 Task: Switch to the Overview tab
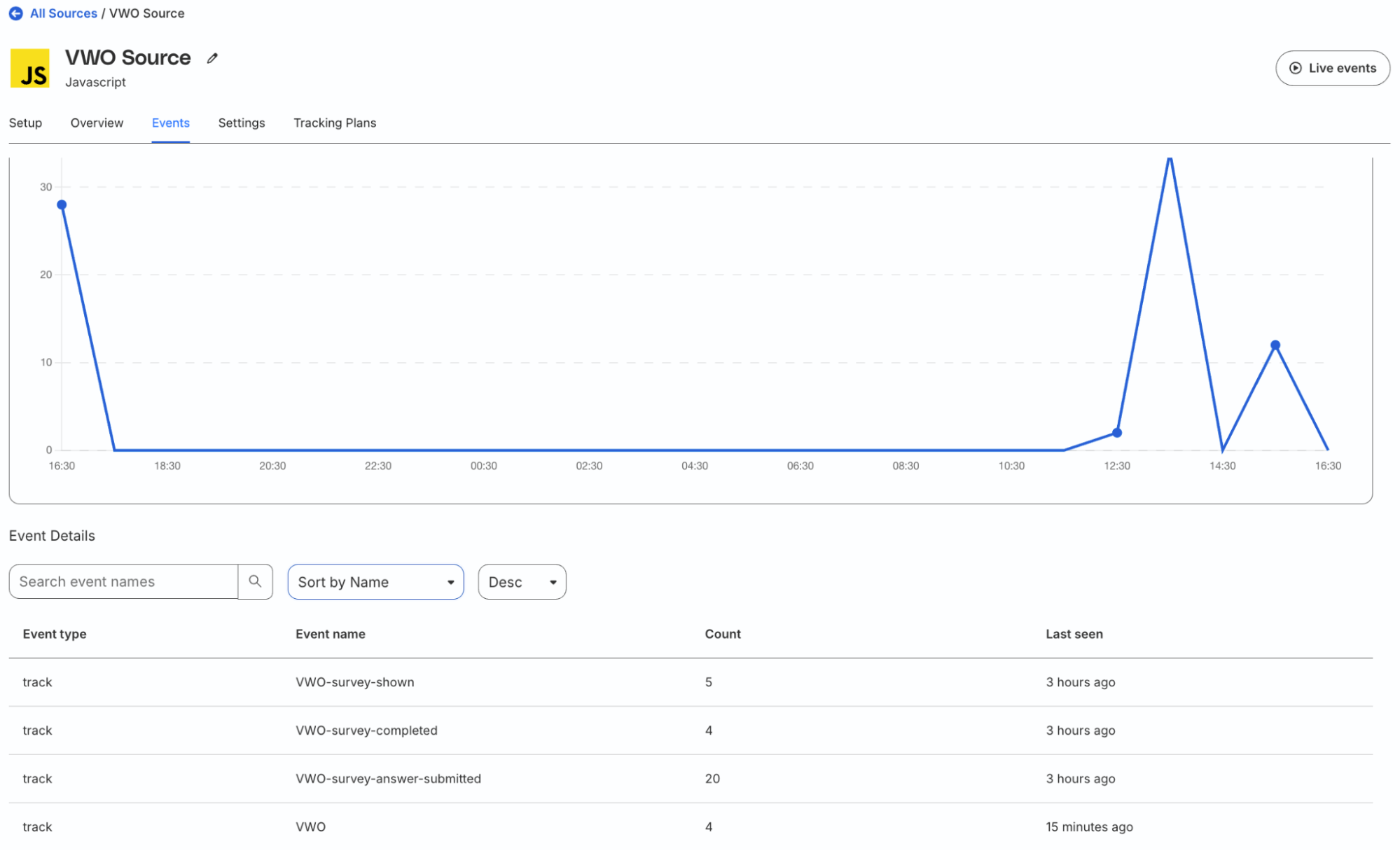coord(97,123)
